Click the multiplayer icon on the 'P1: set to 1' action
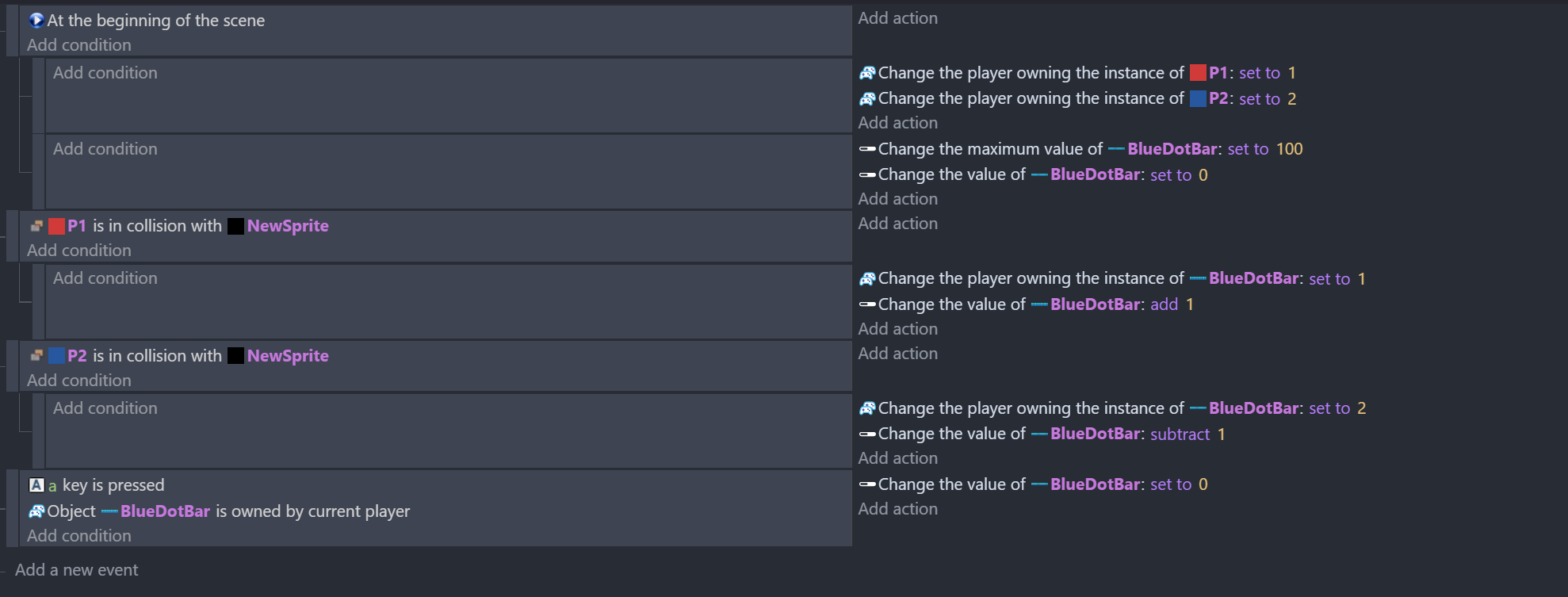1568x597 pixels. 867,73
